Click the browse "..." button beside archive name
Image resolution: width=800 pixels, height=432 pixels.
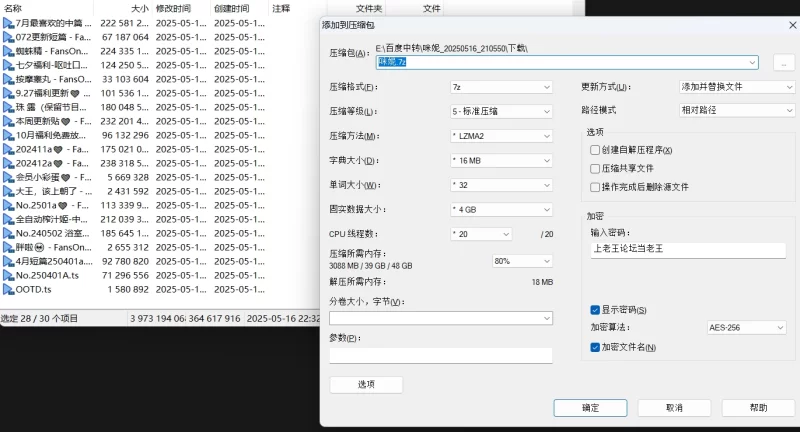tap(784, 63)
